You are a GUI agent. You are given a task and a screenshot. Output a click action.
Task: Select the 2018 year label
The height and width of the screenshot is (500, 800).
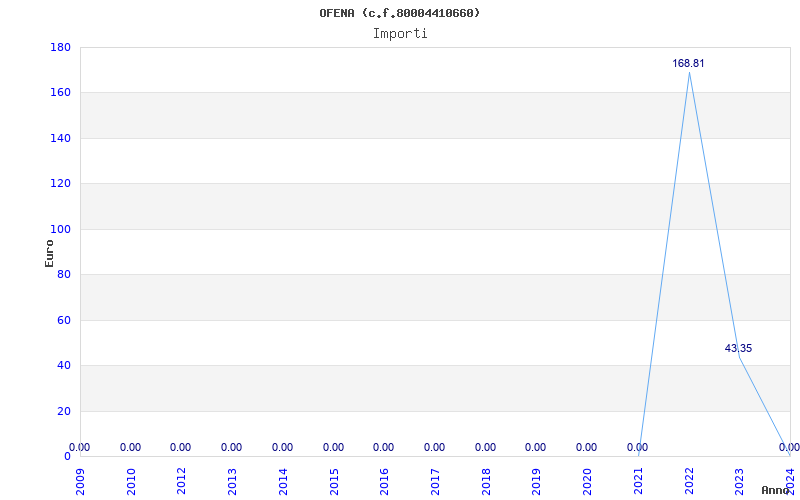pos(486,481)
